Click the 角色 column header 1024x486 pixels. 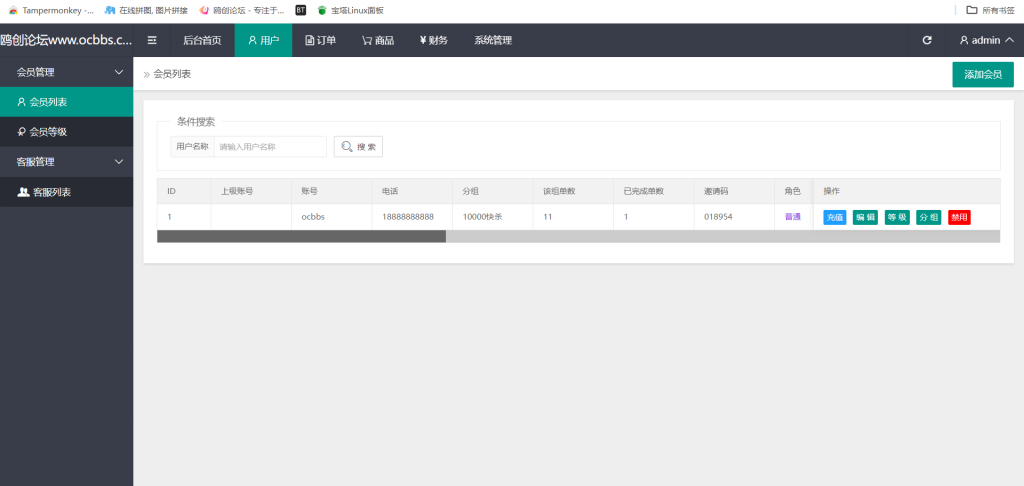coord(793,191)
